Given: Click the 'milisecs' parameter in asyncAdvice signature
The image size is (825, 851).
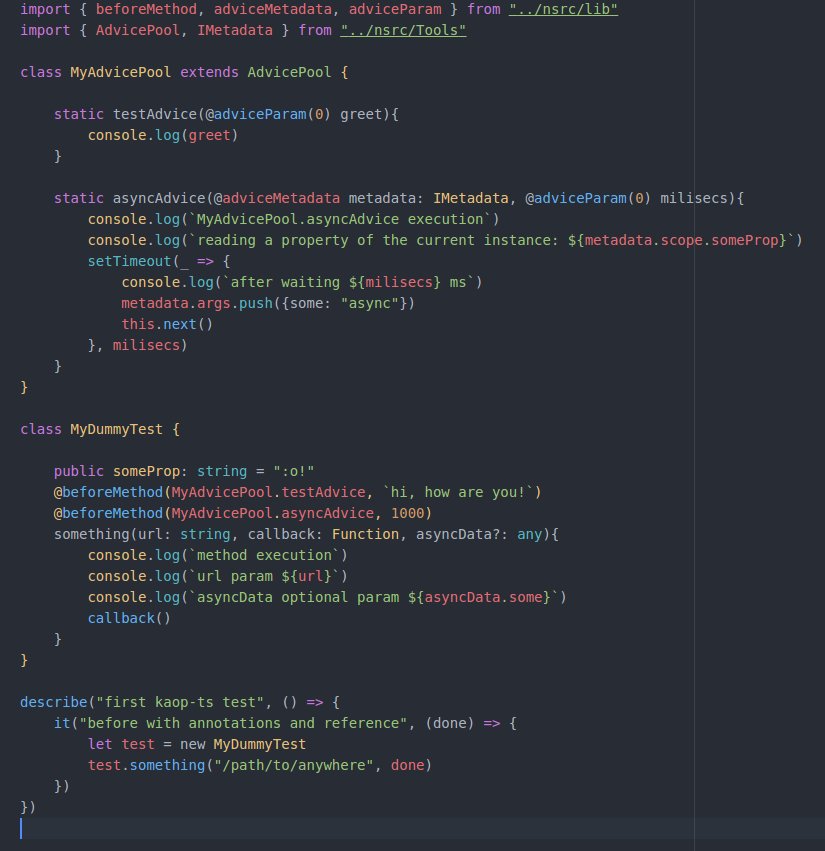Looking at the screenshot, I should 693,199.
